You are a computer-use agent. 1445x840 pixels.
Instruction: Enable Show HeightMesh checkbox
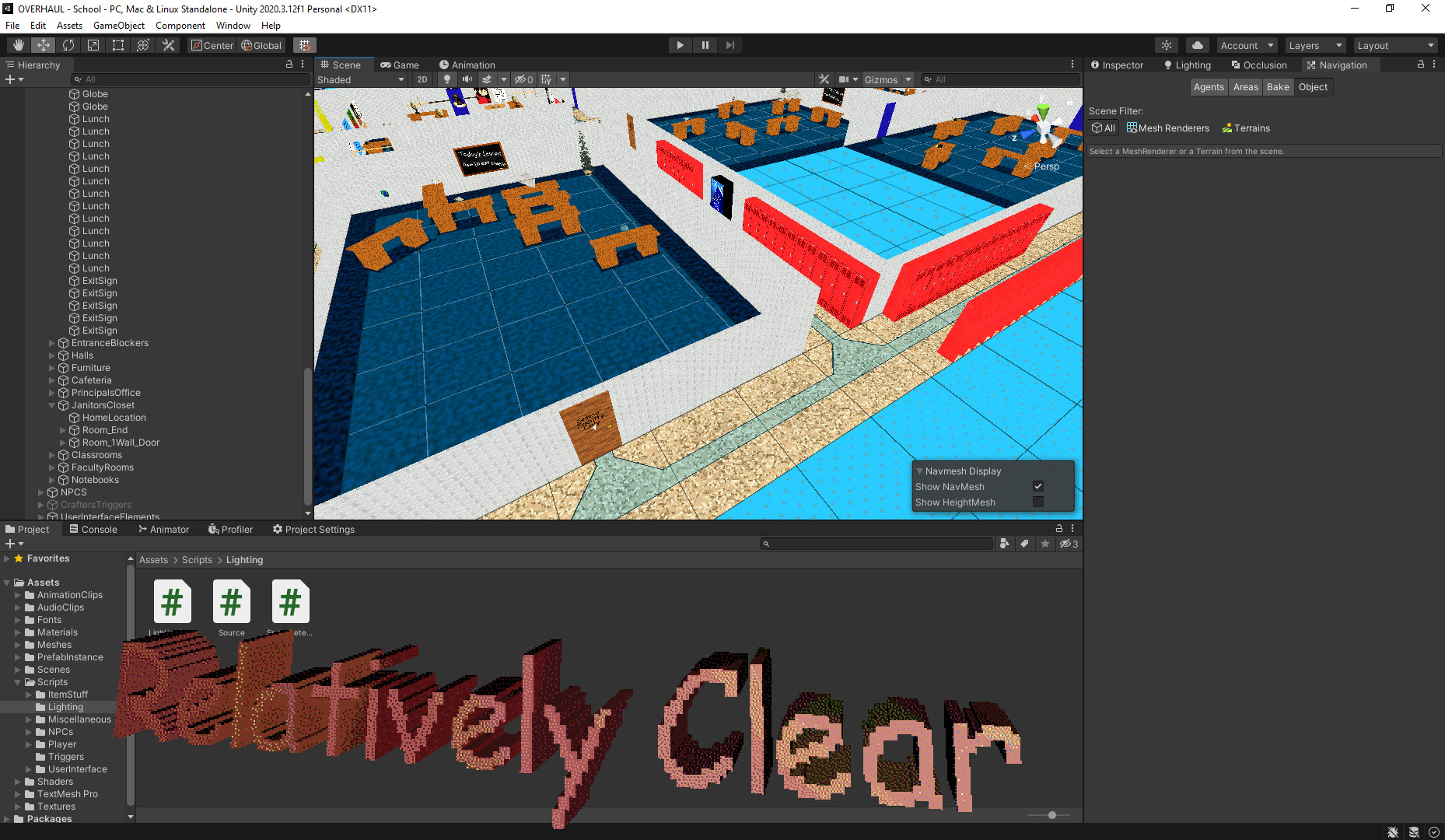click(1038, 502)
